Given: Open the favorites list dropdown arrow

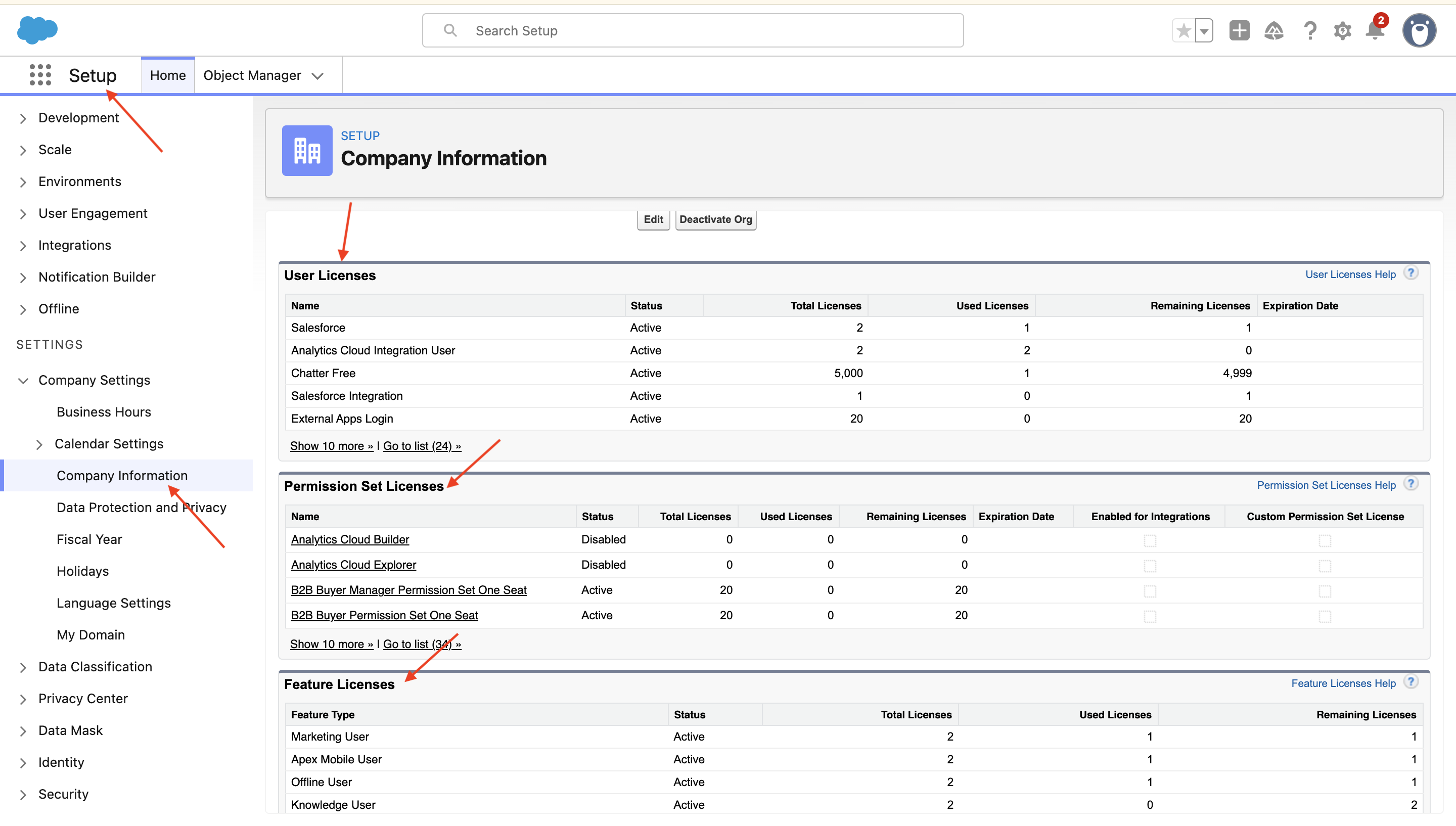Looking at the screenshot, I should [x=1204, y=31].
